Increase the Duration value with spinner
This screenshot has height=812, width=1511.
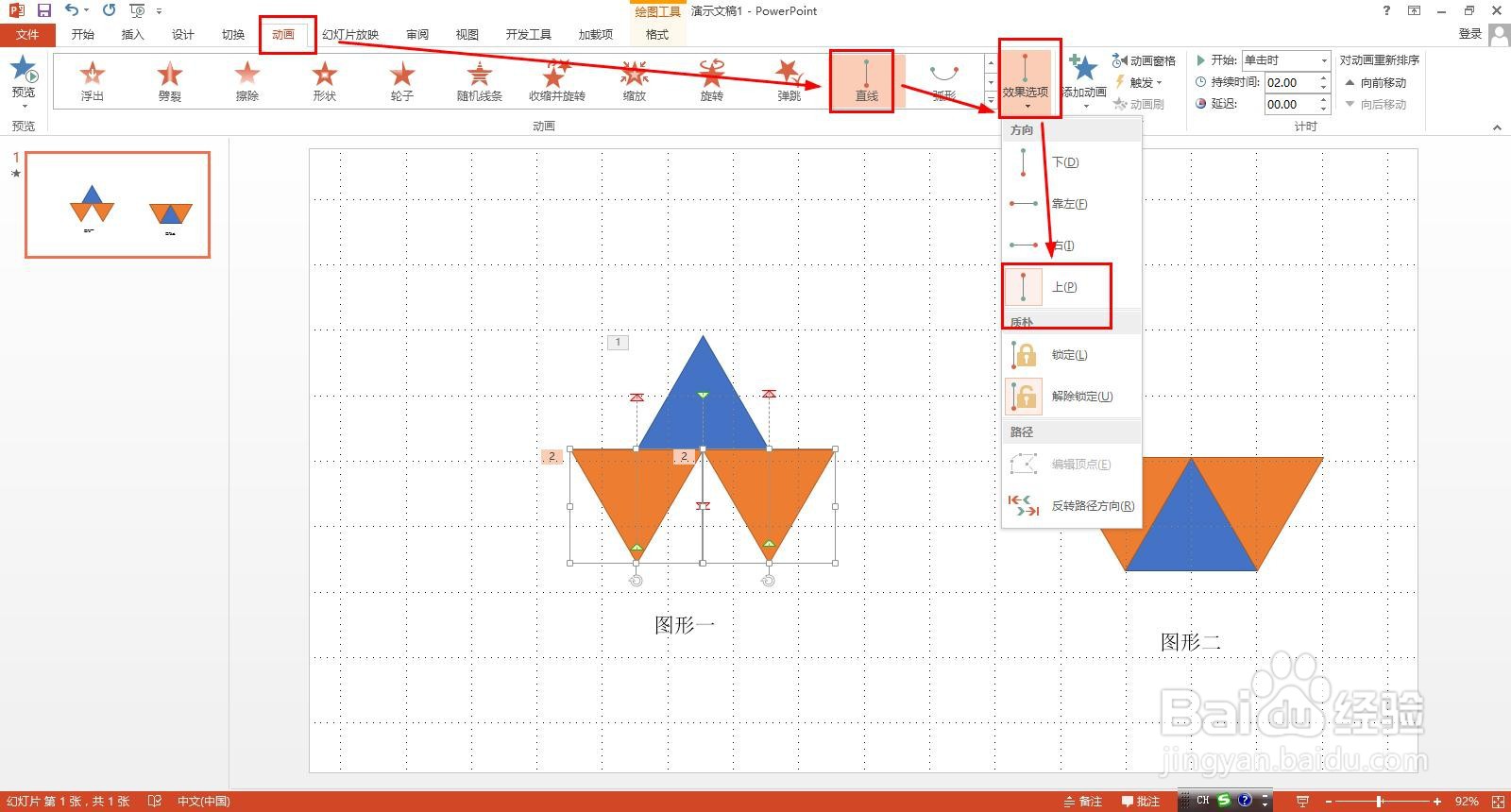click(1324, 78)
